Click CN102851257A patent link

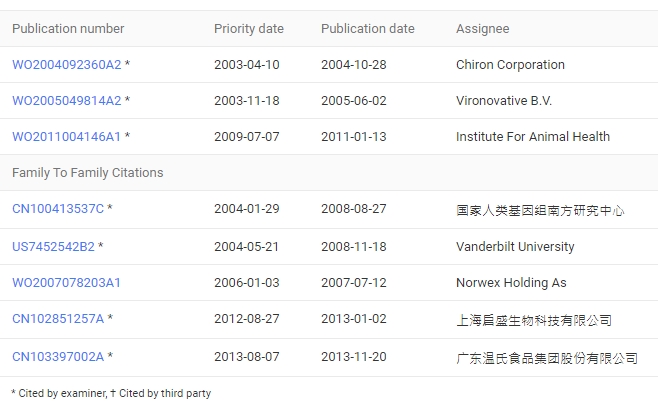58,320
